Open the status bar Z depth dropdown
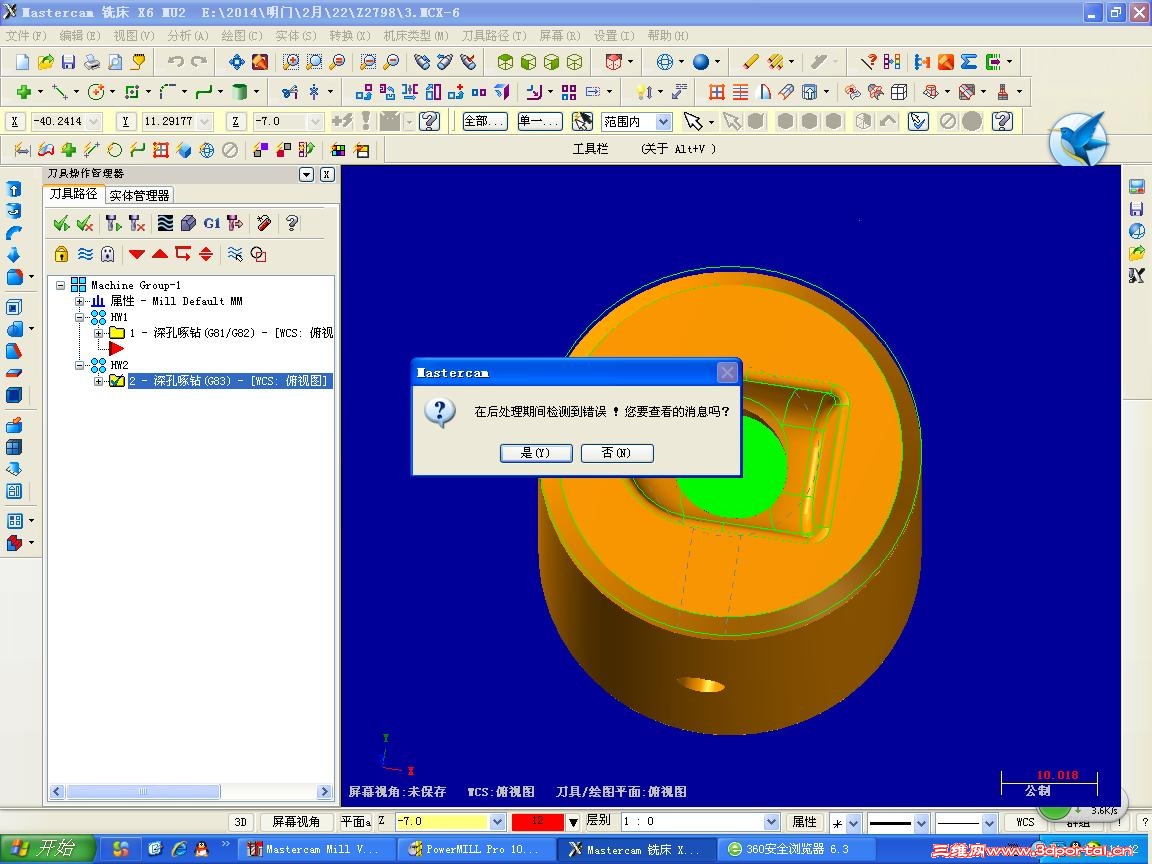The width and height of the screenshot is (1152, 864). (x=497, y=821)
